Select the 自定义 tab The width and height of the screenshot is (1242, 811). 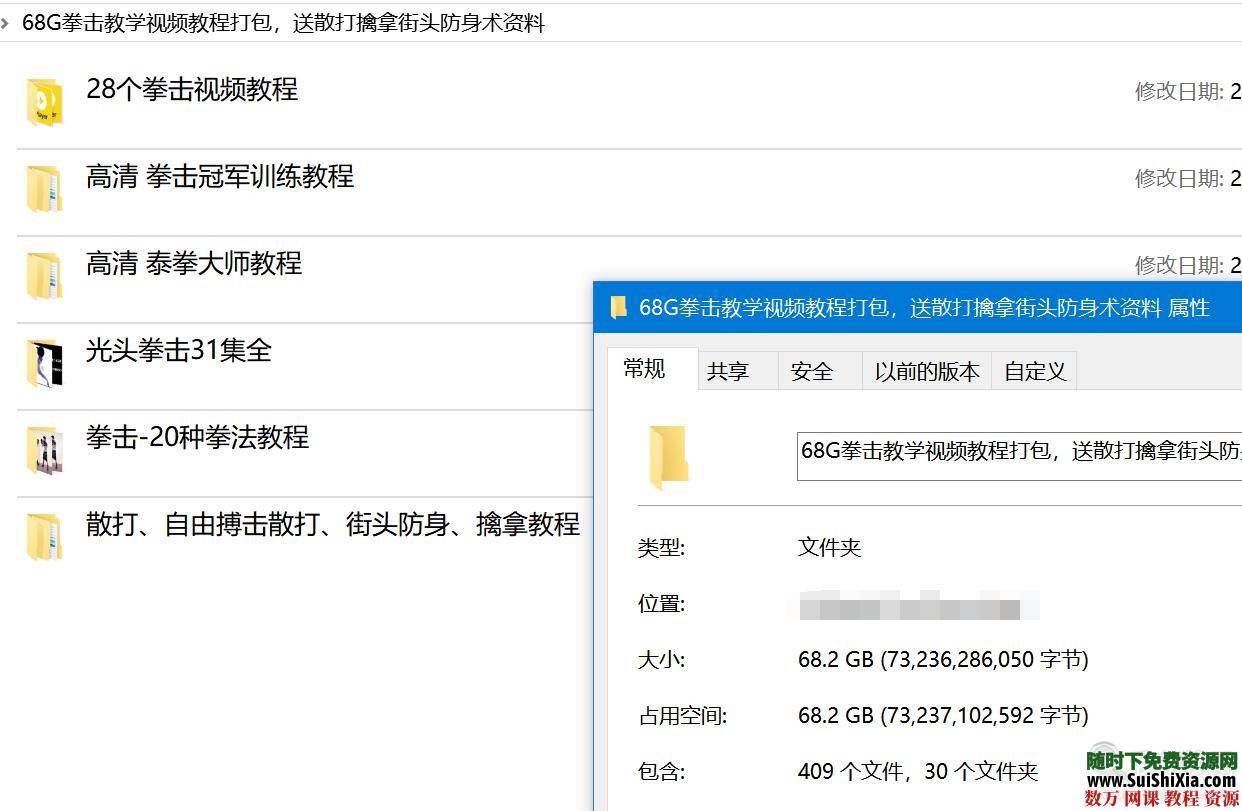[1033, 370]
